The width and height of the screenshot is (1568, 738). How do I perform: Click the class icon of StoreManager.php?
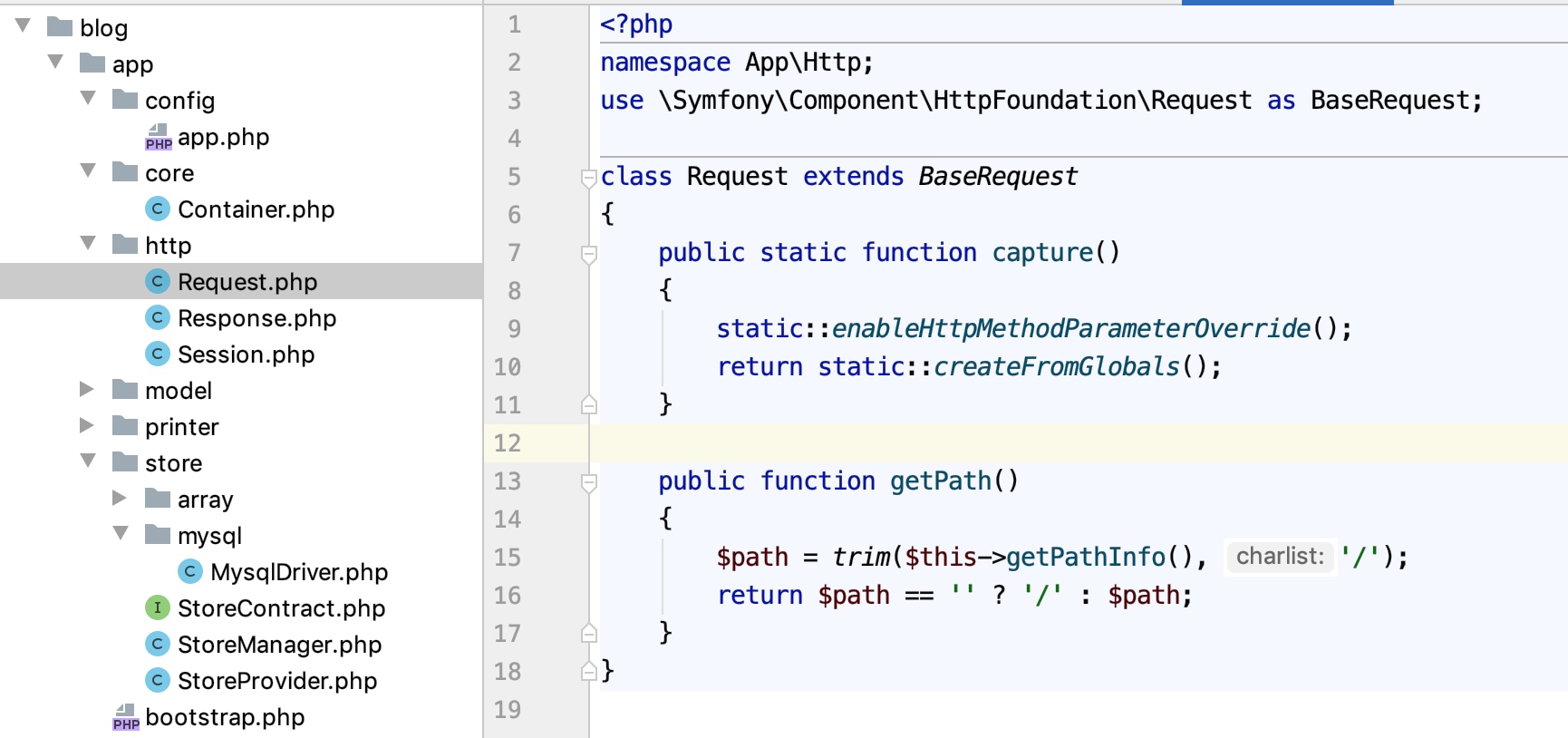[x=158, y=645]
